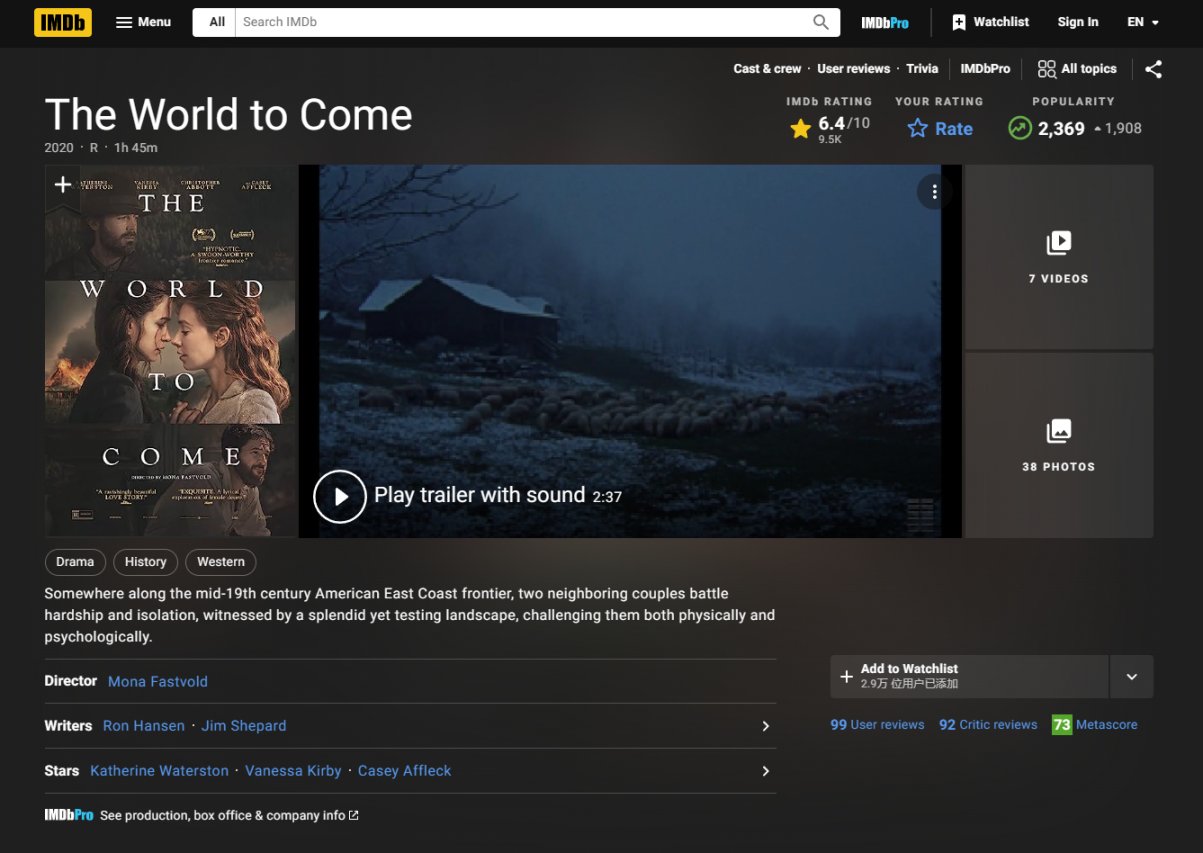The width and height of the screenshot is (1203, 853).
Task: Focus the Search IMDb input field
Action: pos(520,22)
